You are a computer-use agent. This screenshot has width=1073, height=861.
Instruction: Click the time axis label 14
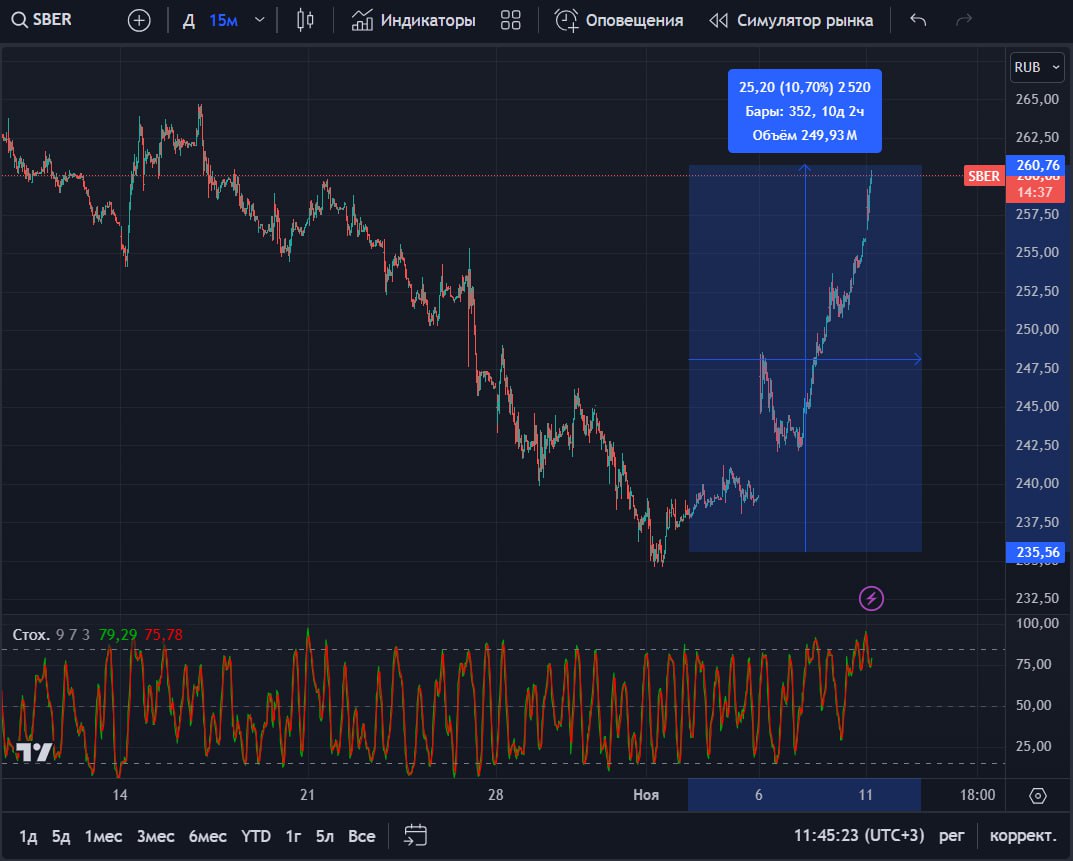tap(120, 795)
